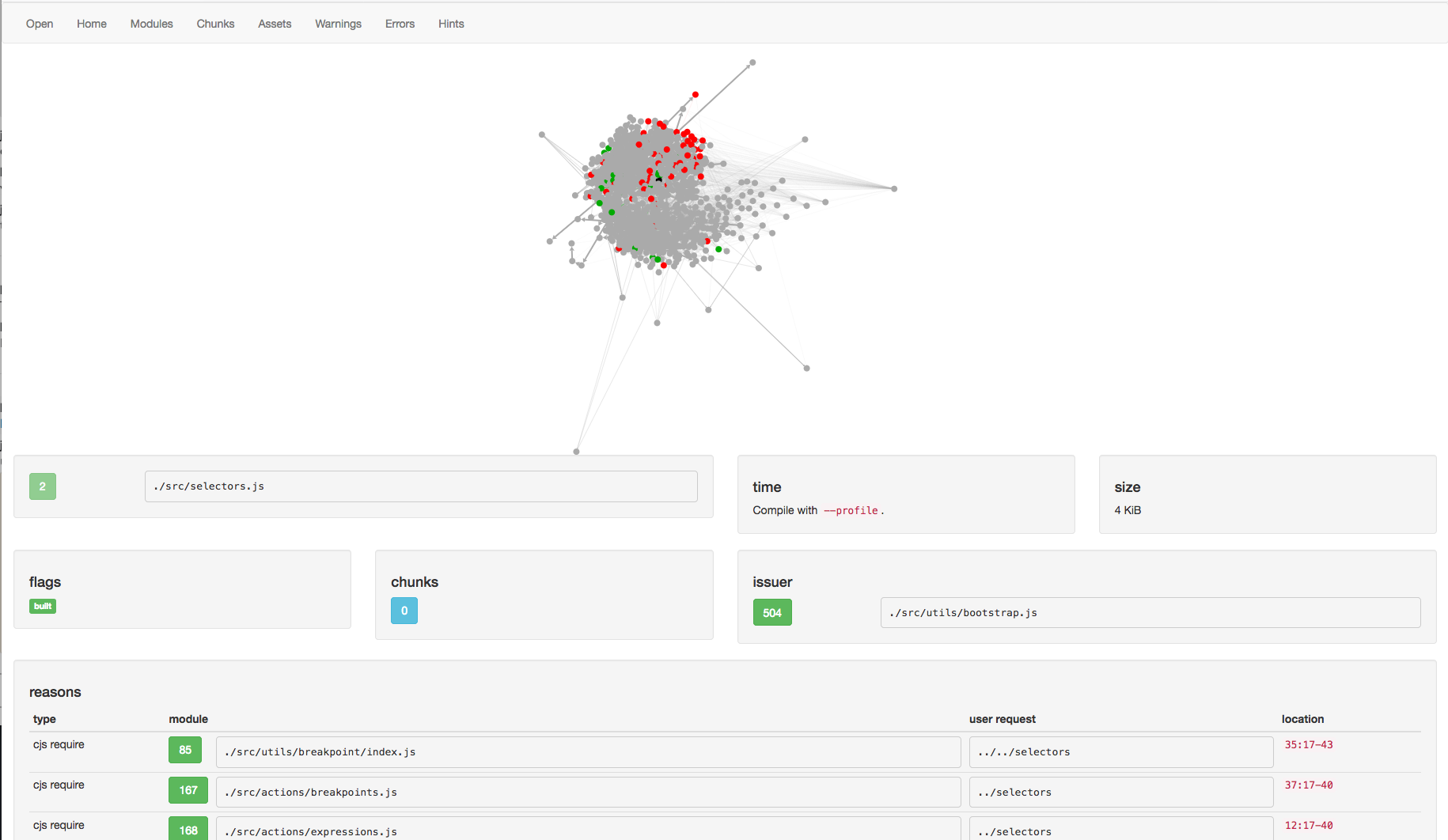Open issuer module 504 badge

tap(772, 613)
